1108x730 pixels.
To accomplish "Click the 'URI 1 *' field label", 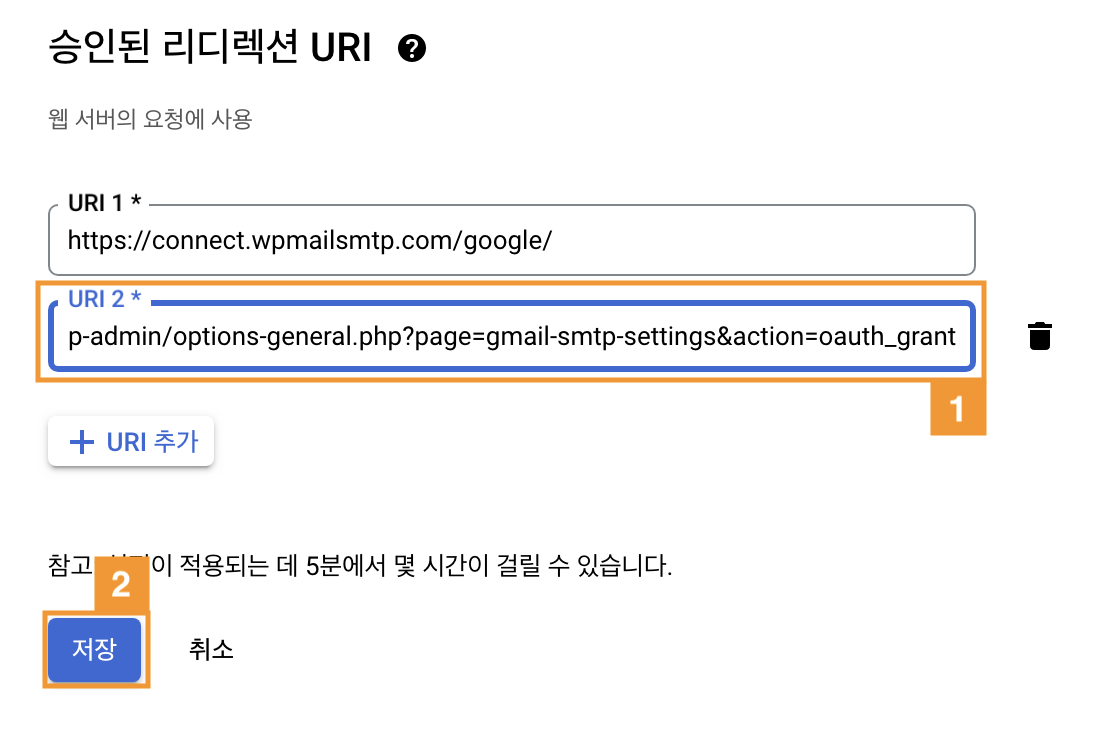I will click(104, 204).
